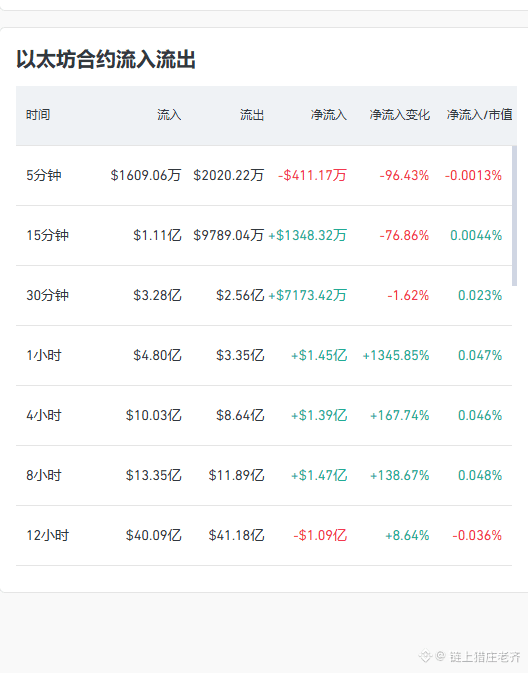Click the 以太坊合约流入流出 heading
This screenshot has height=673, width=528.
[106, 59]
